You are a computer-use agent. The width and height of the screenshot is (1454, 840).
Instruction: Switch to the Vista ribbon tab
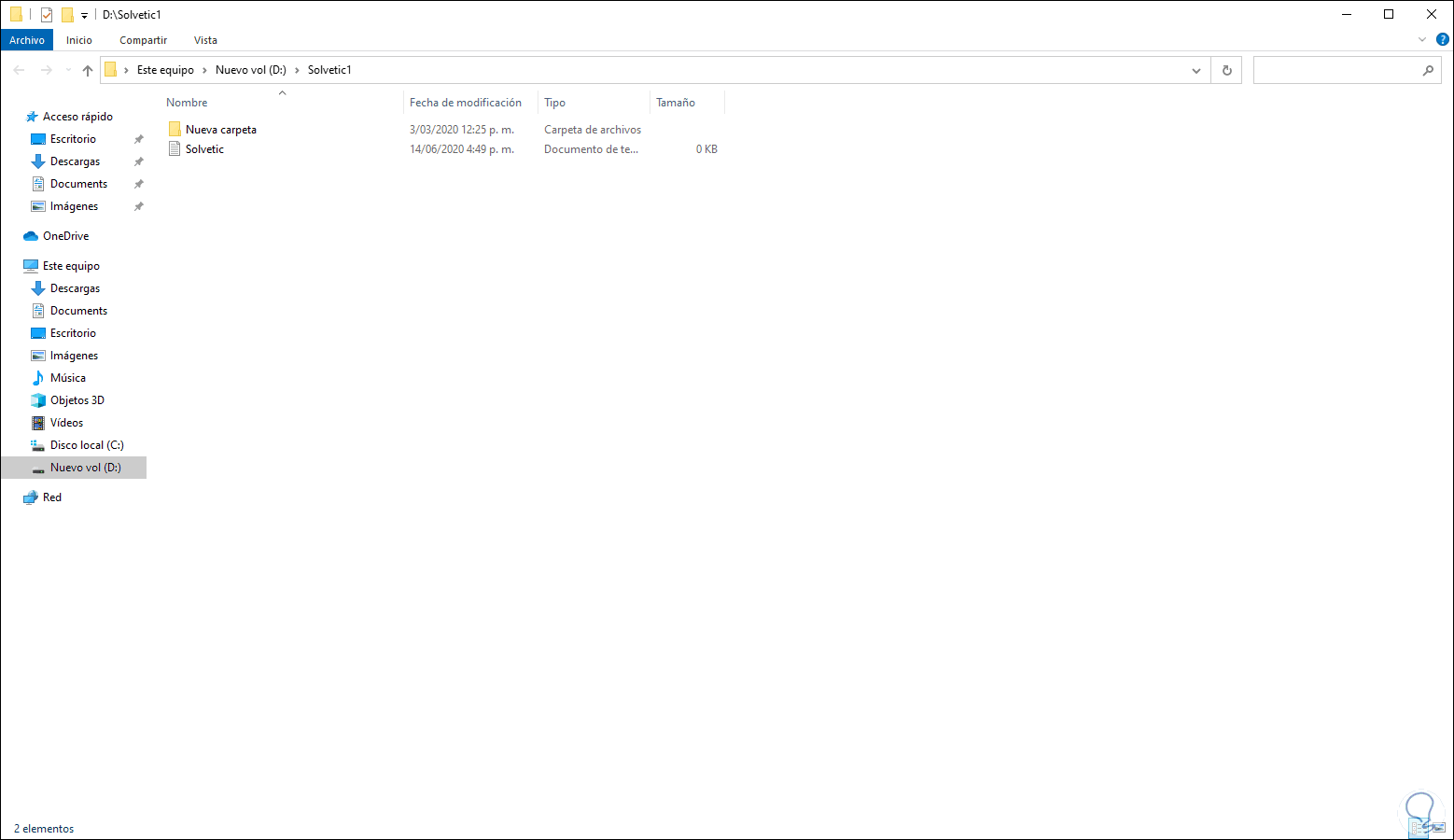click(205, 39)
